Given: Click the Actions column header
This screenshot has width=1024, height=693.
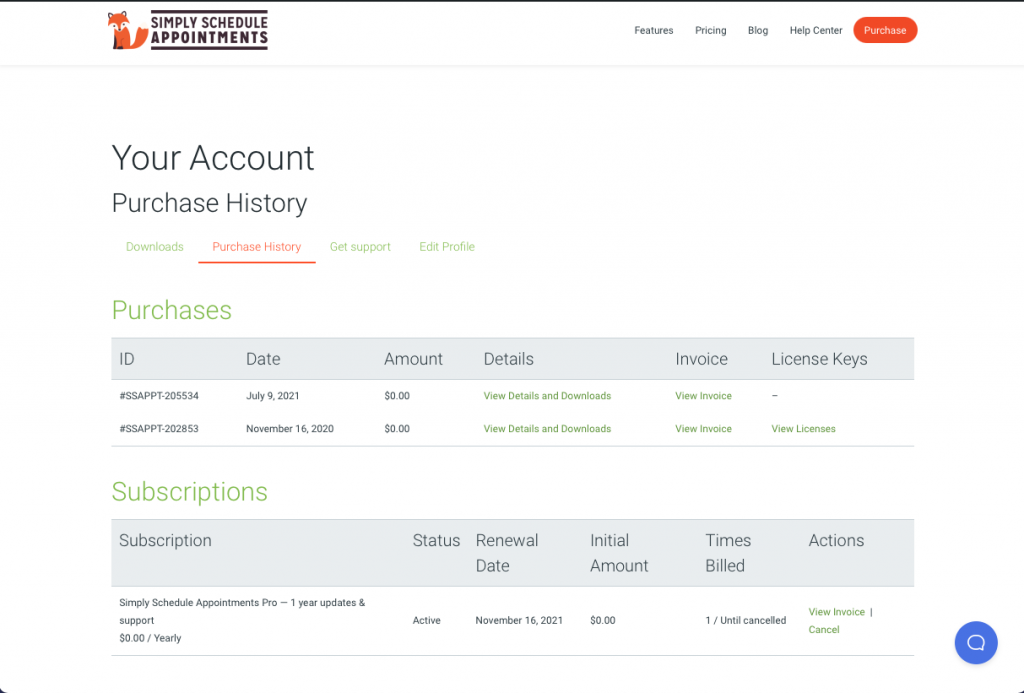Looking at the screenshot, I should [x=836, y=541].
